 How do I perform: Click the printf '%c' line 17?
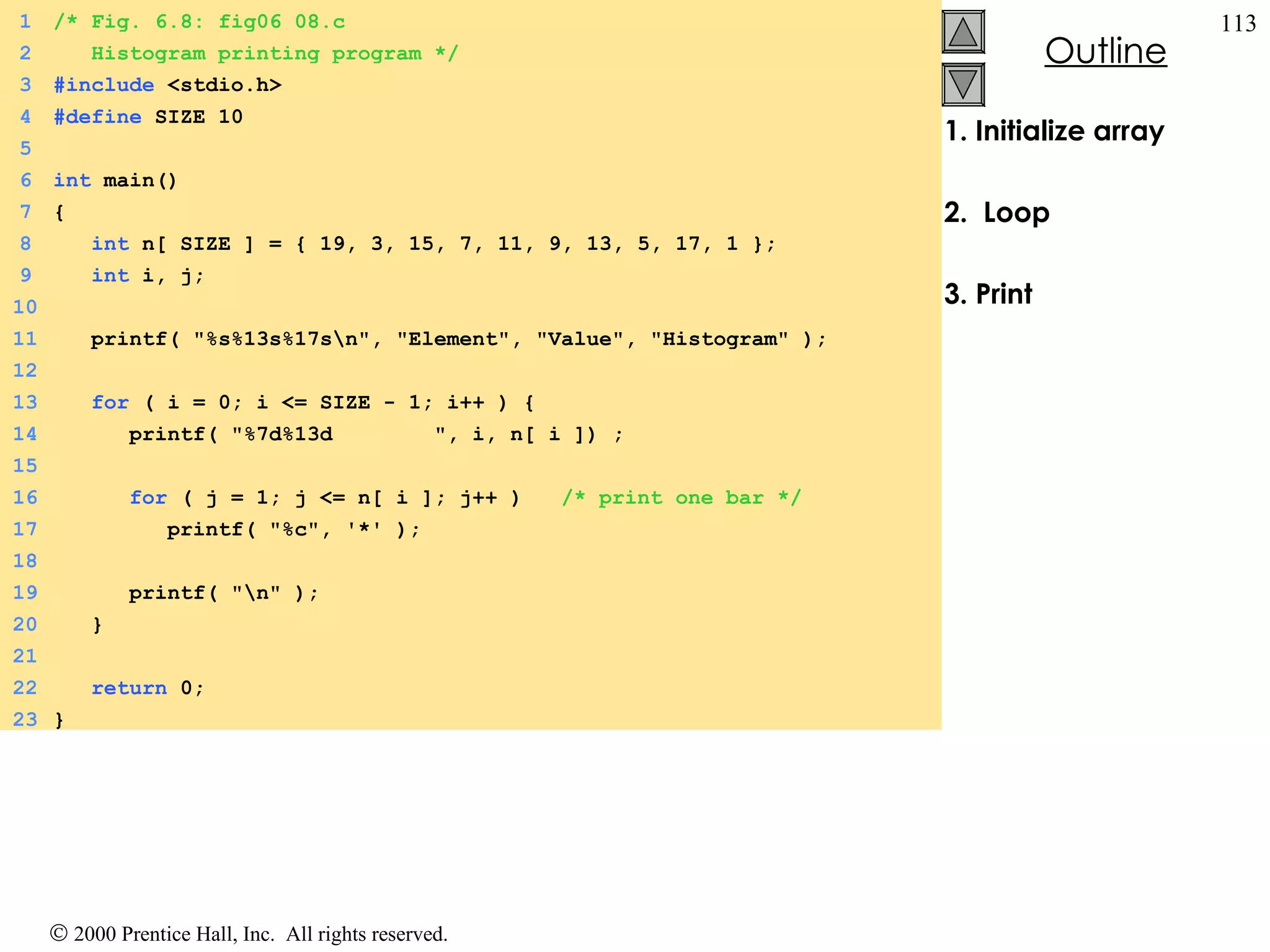[293, 529]
